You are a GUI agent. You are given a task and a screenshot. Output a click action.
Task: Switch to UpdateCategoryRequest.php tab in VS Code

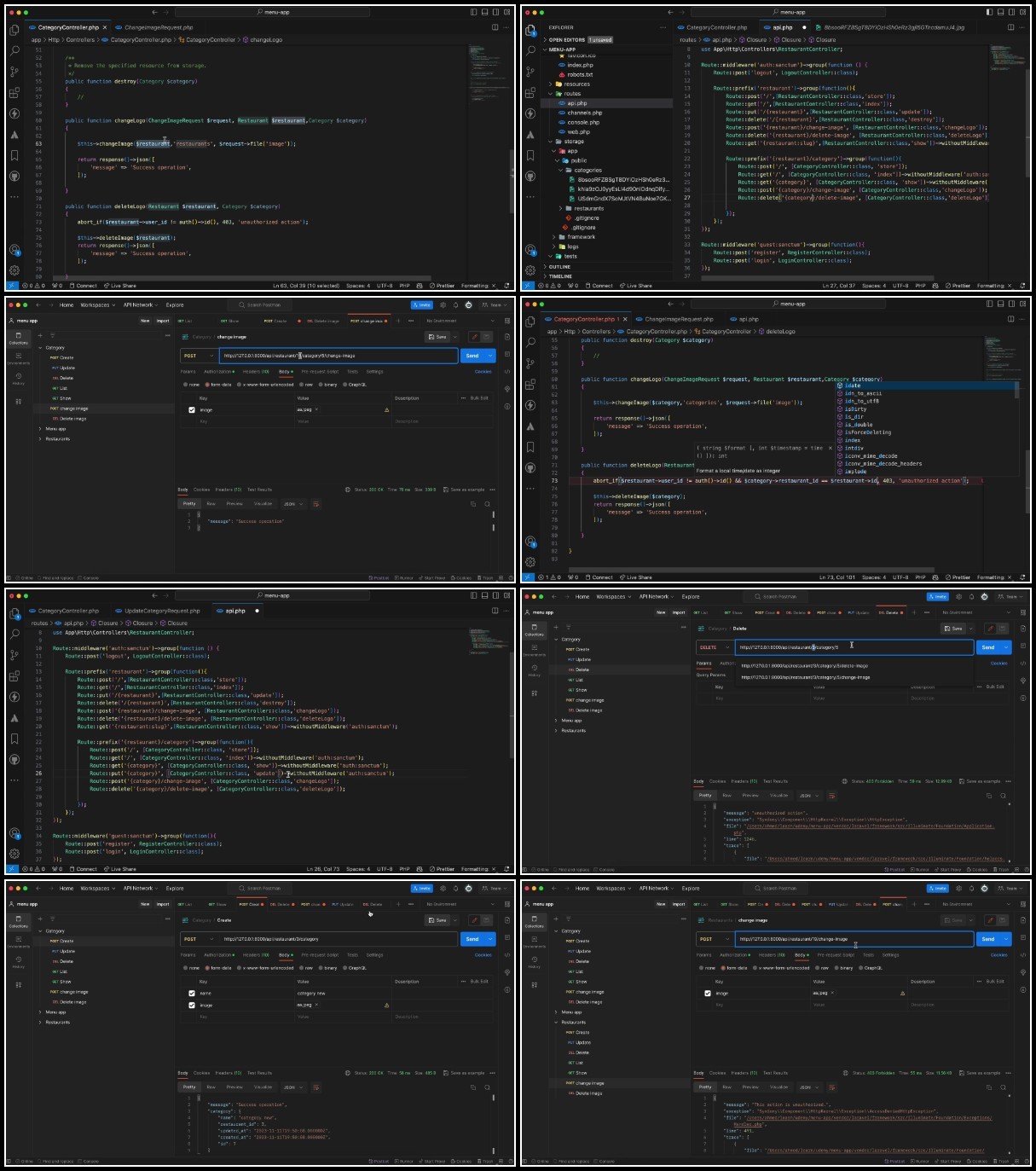pos(161,611)
